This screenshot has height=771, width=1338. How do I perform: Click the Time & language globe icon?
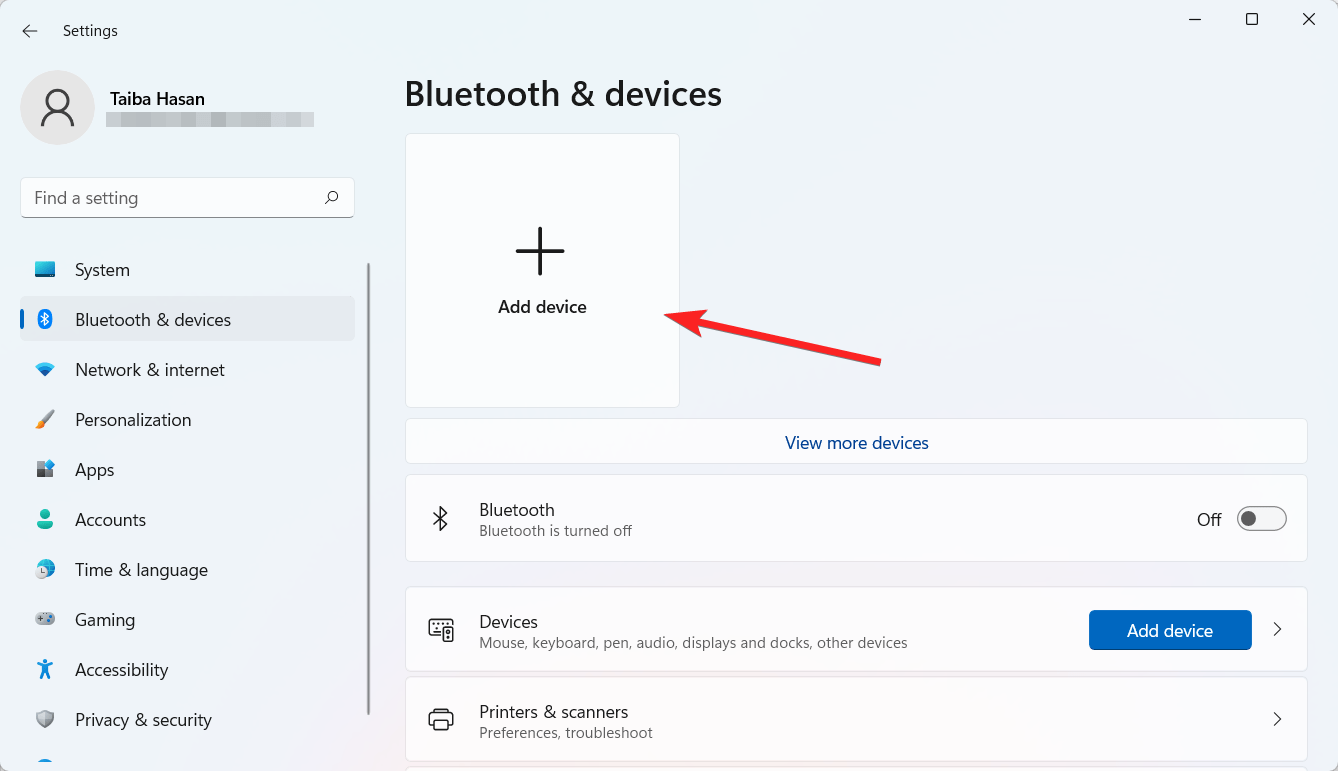(x=45, y=570)
